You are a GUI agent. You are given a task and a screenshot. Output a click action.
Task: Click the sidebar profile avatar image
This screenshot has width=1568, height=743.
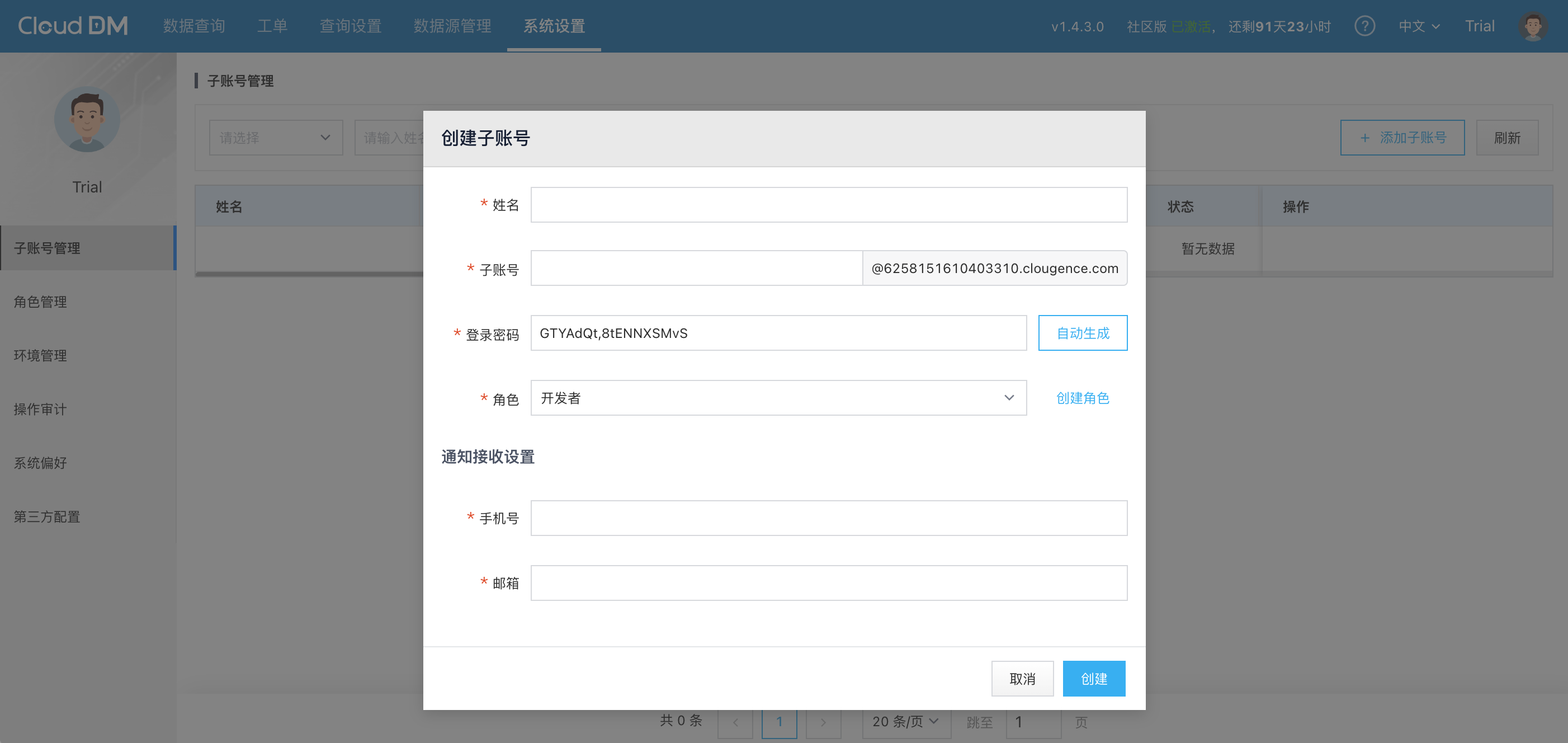[87, 119]
